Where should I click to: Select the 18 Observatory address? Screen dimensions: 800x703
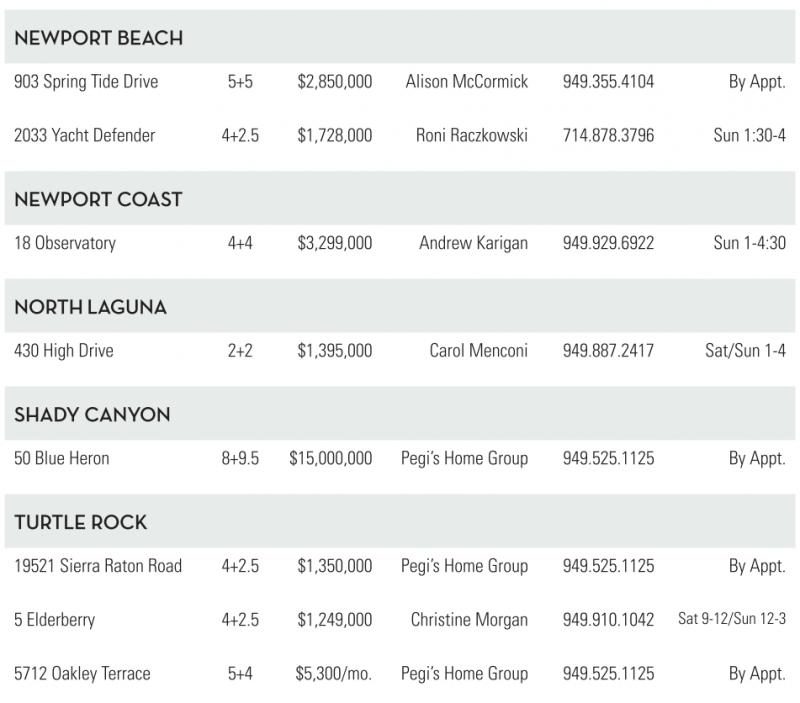tap(65, 243)
